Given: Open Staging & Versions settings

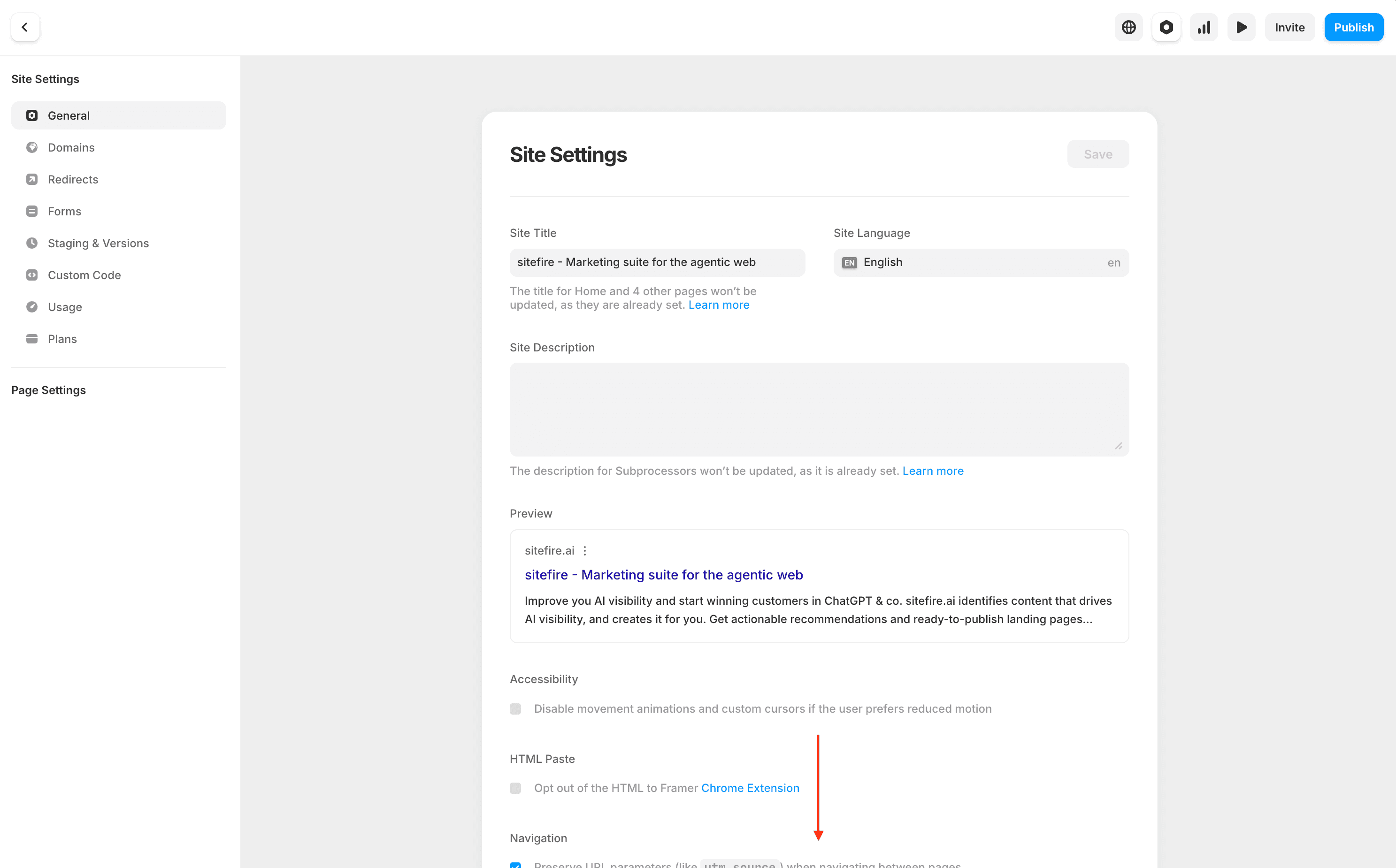Looking at the screenshot, I should 98,243.
